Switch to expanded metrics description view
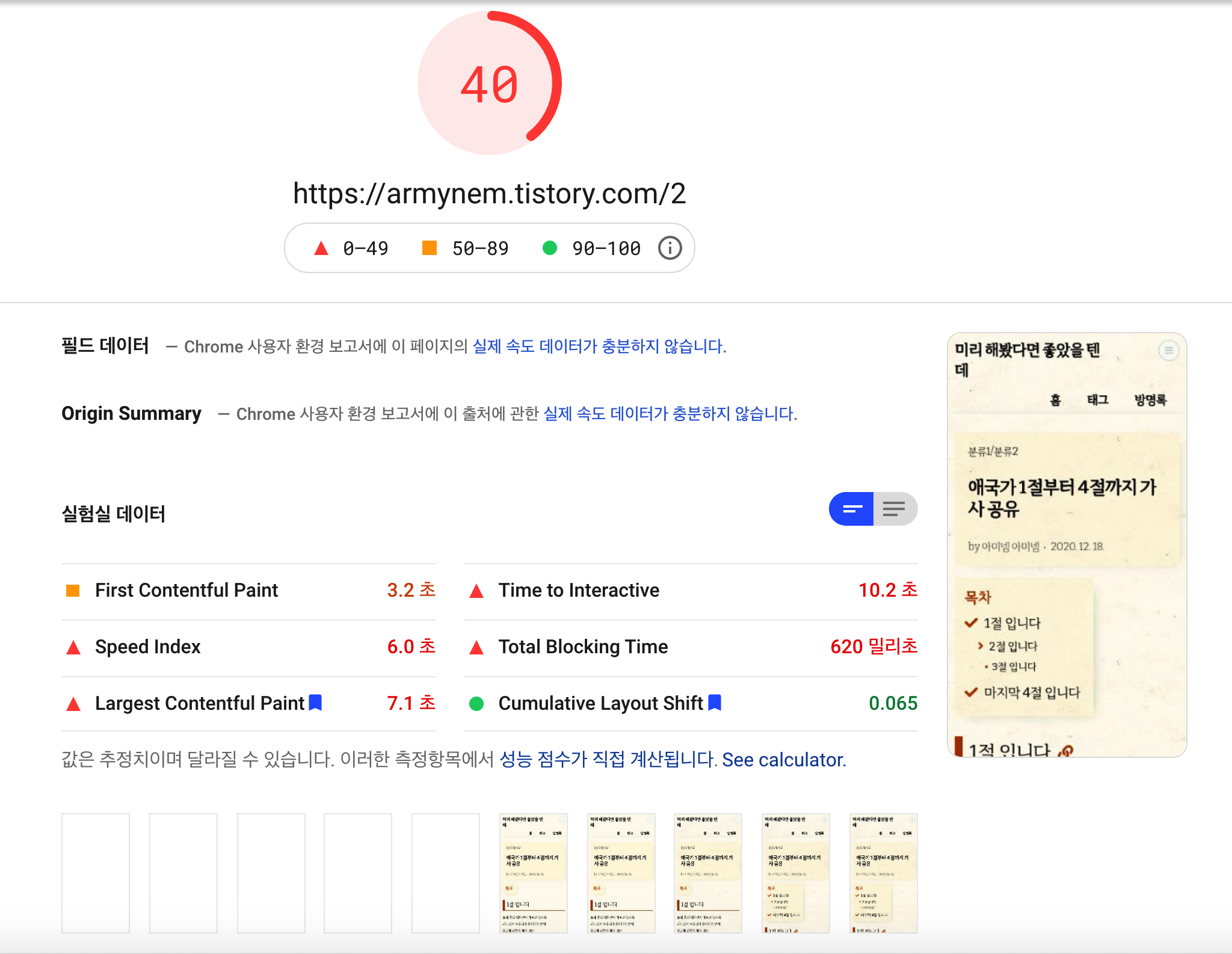1232x954 pixels. tap(895, 509)
